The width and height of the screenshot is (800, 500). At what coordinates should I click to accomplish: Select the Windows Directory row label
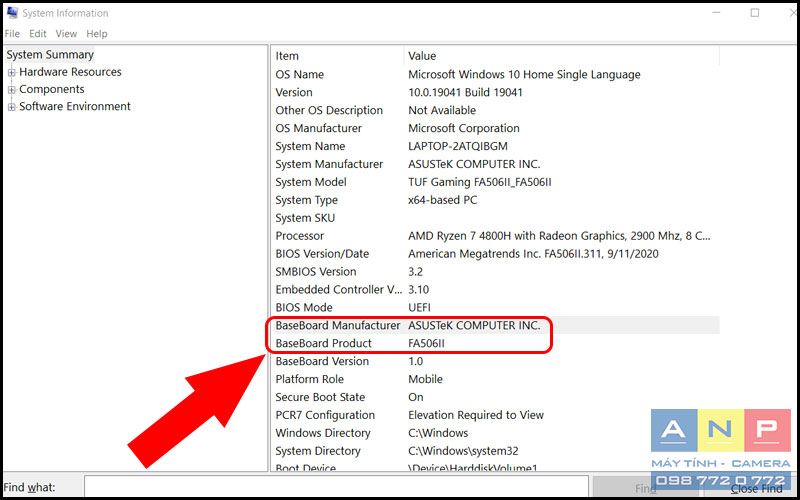click(322, 433)
